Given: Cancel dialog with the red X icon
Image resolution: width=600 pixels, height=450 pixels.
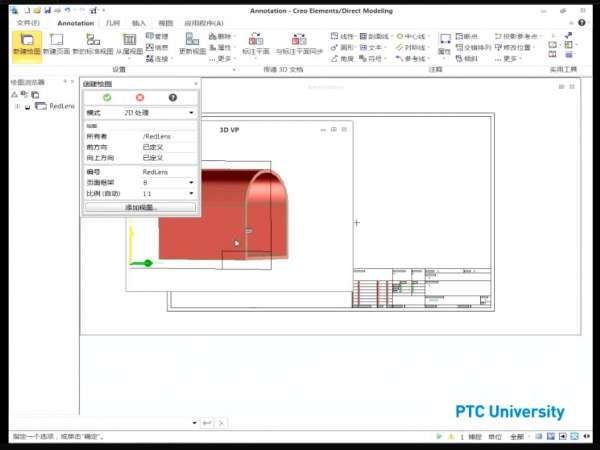Looking at the screenshot, I should click(x=140, y=97).
